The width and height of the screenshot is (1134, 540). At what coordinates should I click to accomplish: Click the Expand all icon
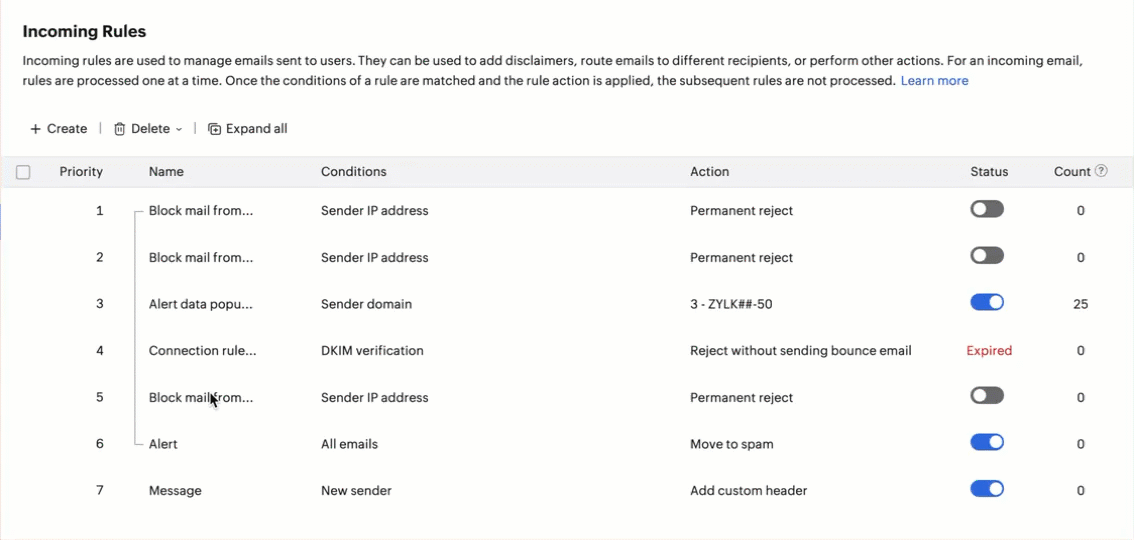tap(214, 129)
